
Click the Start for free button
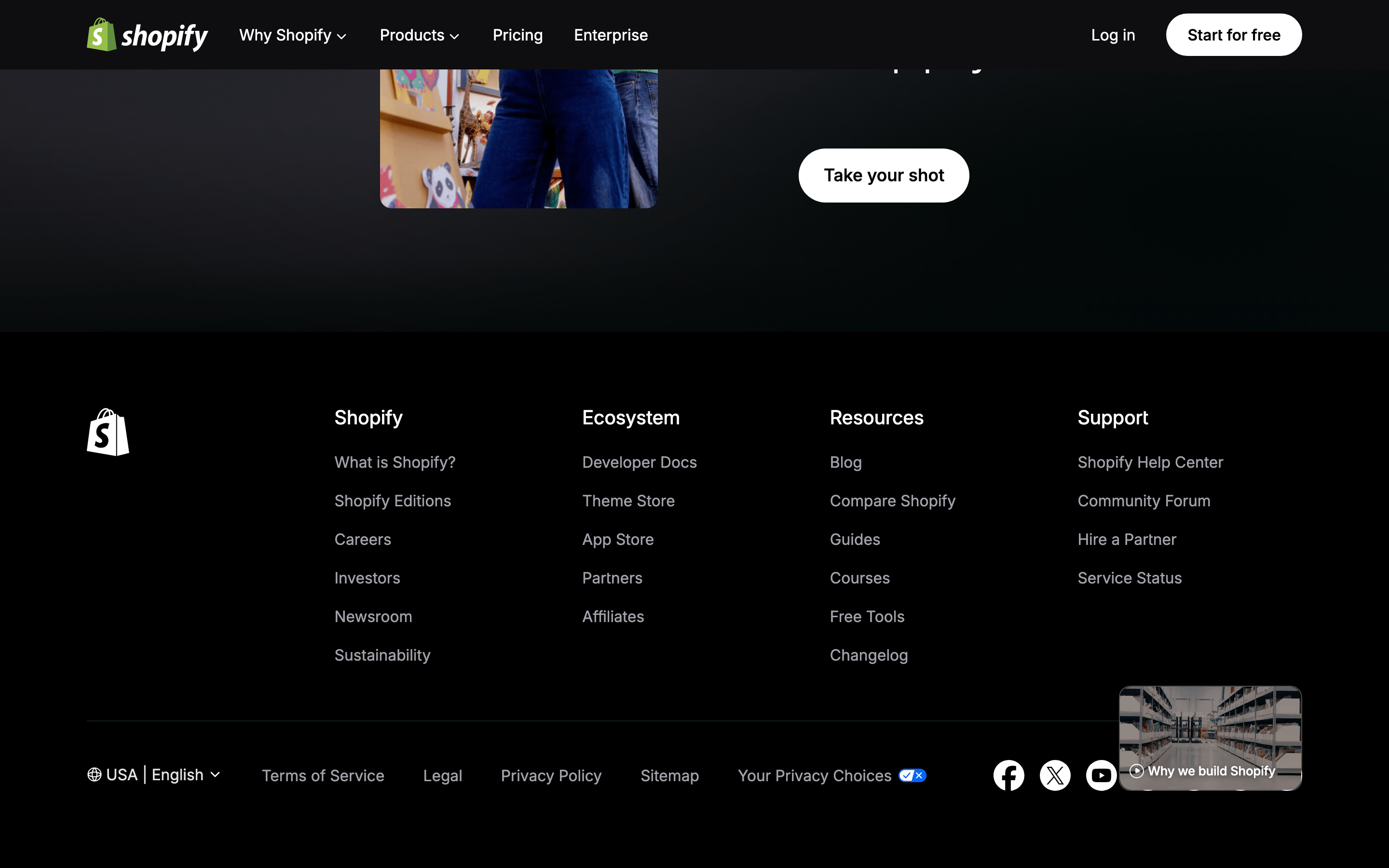point(1233,35)
